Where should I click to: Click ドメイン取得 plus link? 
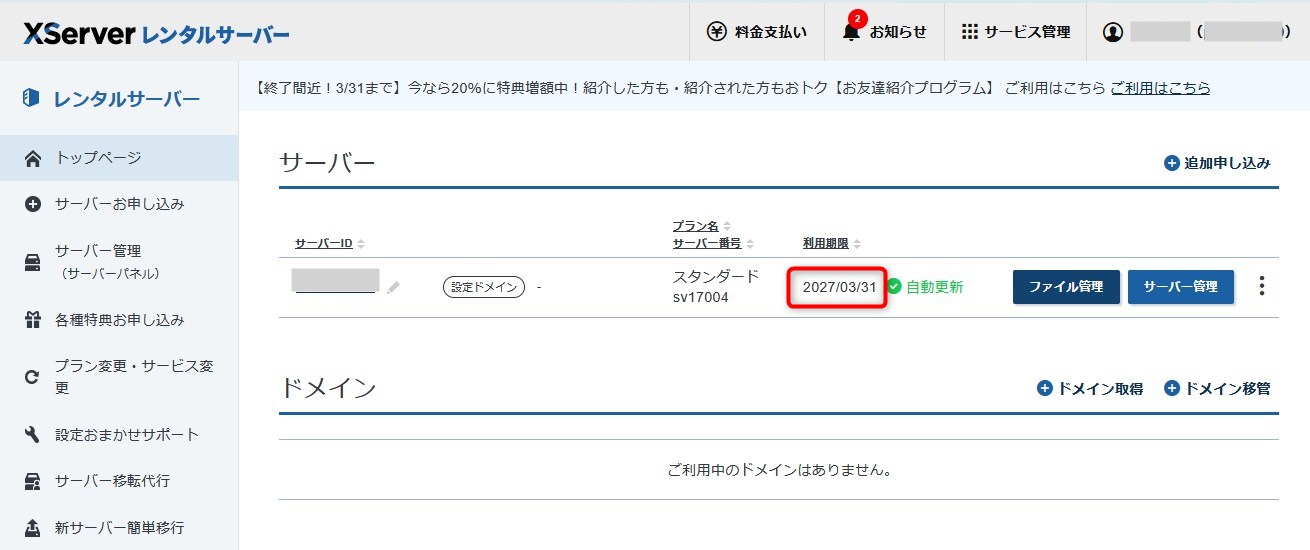click(1089, 388)
